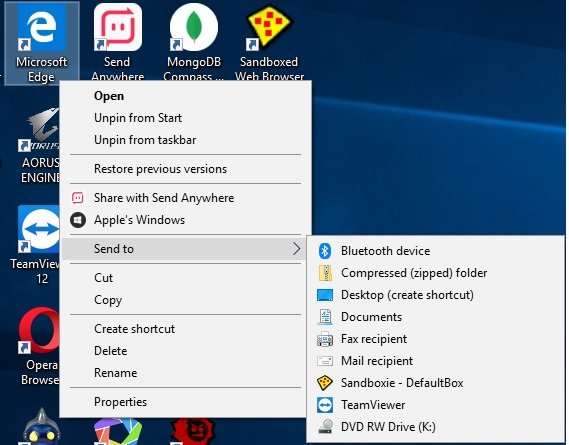Send to TeamViewer
This screenshot has width=569, height=445.
coord(435,405)
